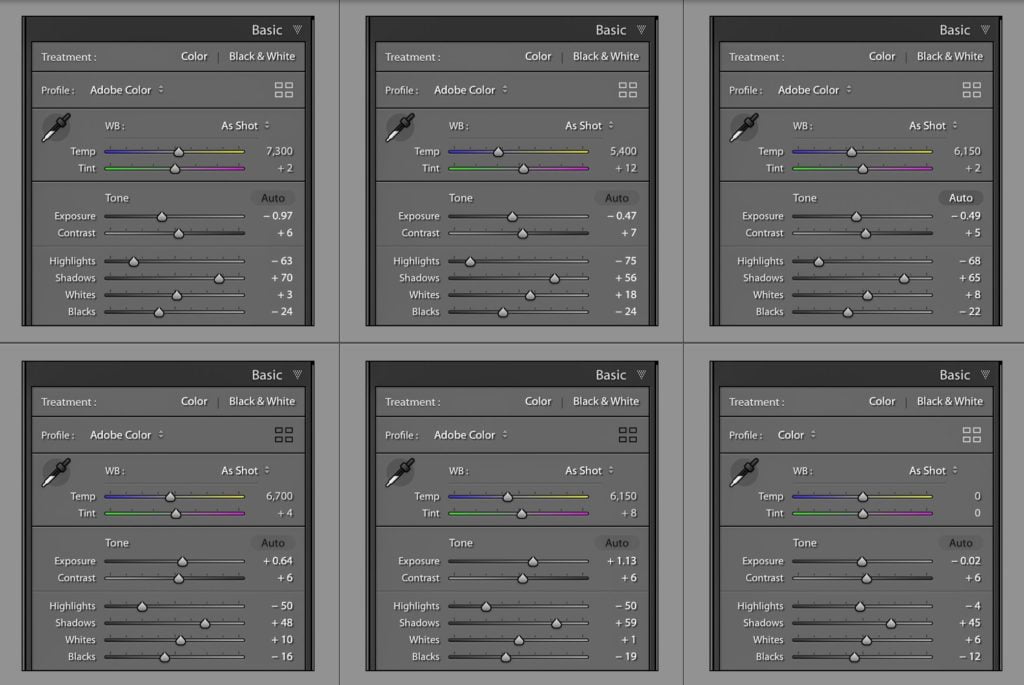Collapse the Basic panel showing Temp 7,300

pyautogui.click(x=298, y=30)
